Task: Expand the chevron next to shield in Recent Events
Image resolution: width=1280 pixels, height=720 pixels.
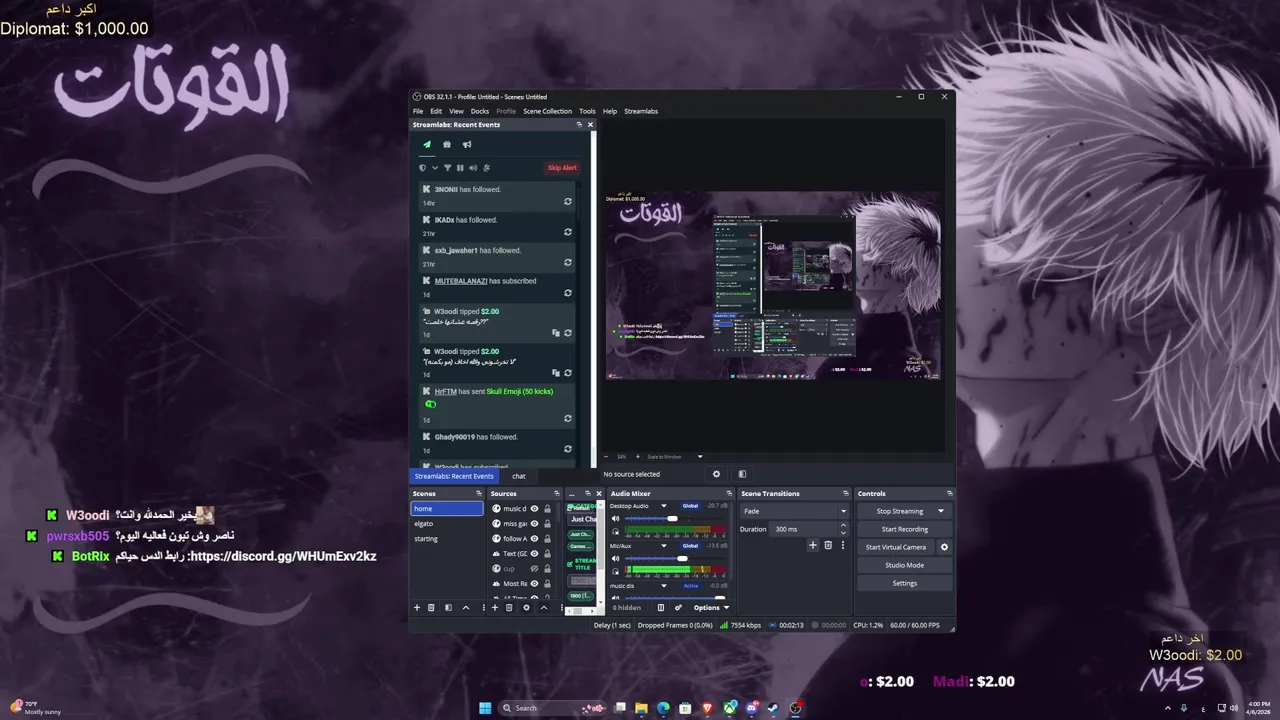Action: pyautogui.click(x=434, y=168)
